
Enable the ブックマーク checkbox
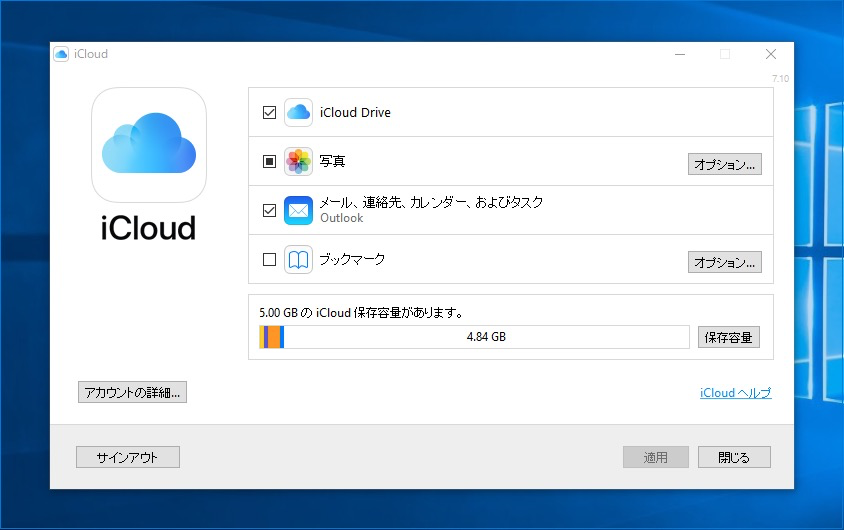click(x=269, y=260)
